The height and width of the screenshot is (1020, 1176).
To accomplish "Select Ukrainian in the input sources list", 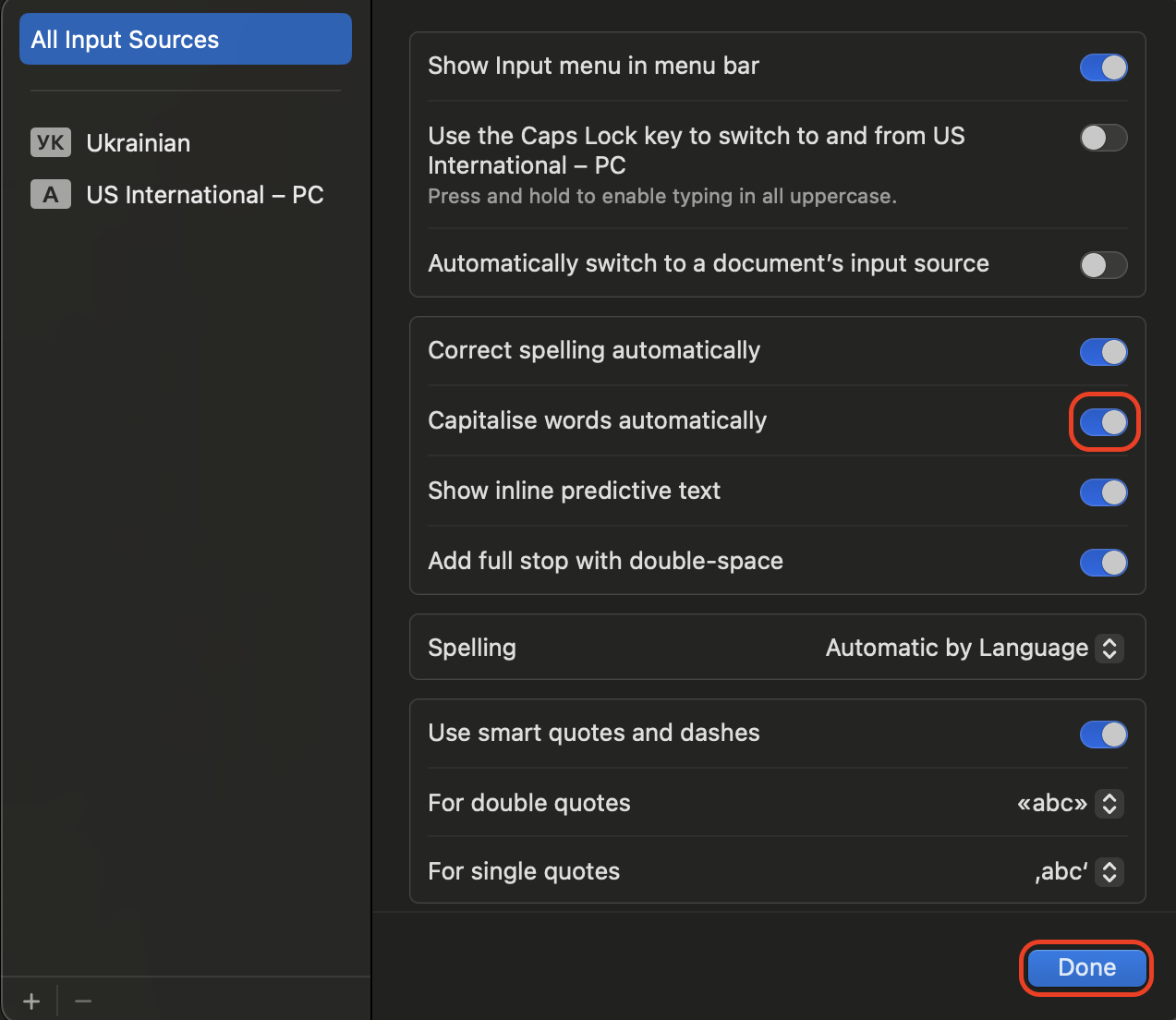I will click(x=138, y=142).
